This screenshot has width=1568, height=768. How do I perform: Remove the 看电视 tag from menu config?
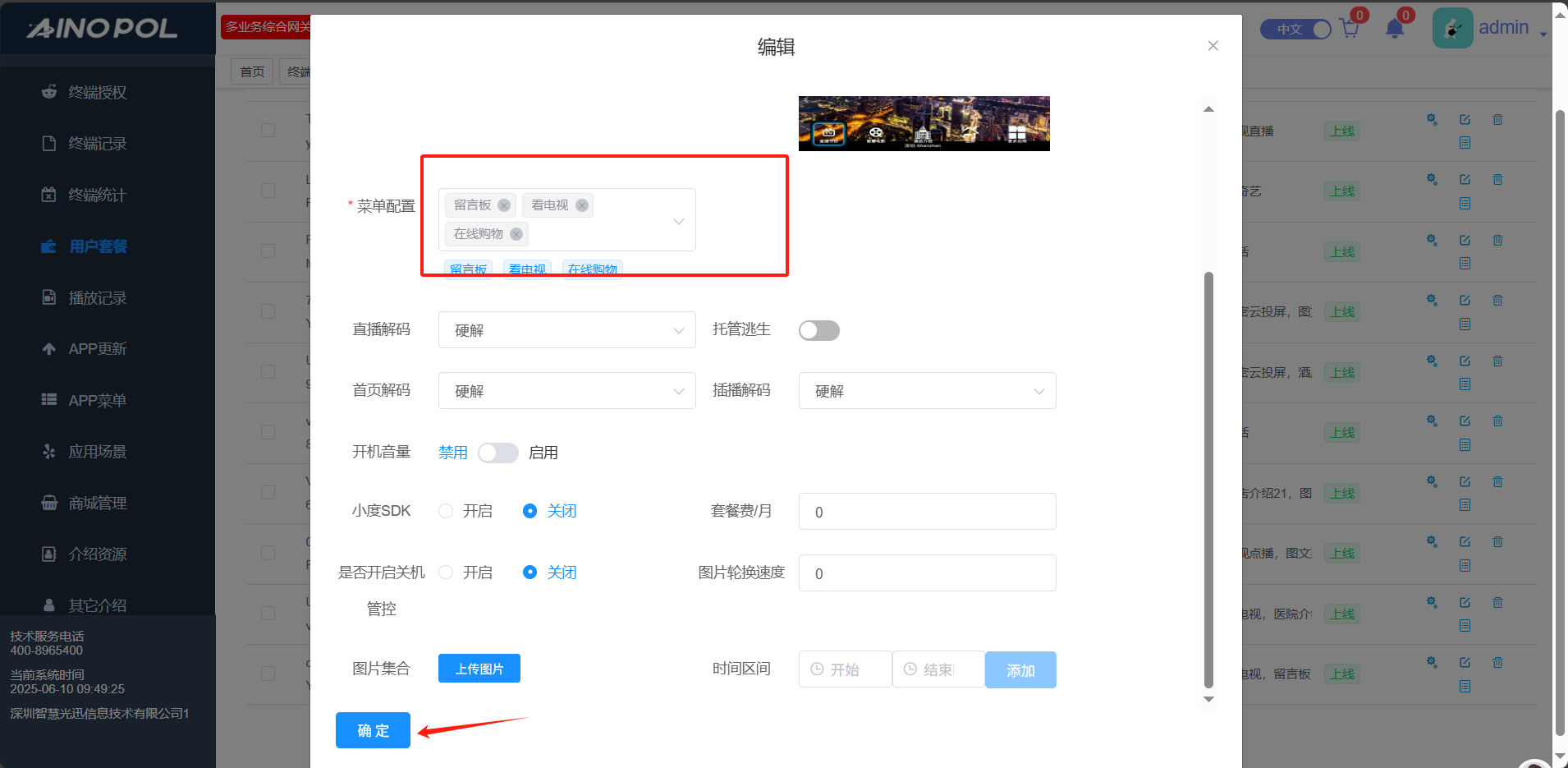click(582, 205)
